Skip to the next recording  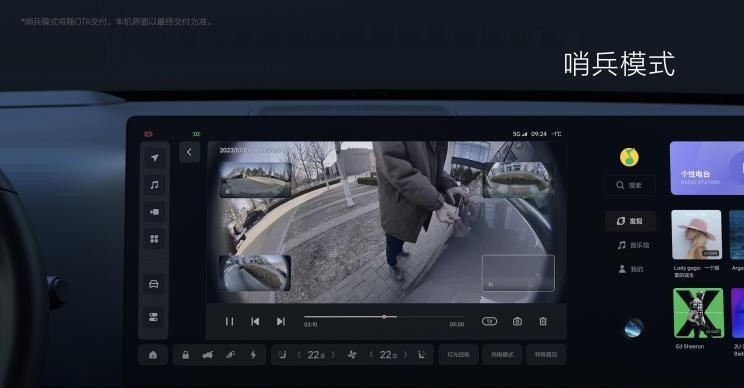click(280, 322)
